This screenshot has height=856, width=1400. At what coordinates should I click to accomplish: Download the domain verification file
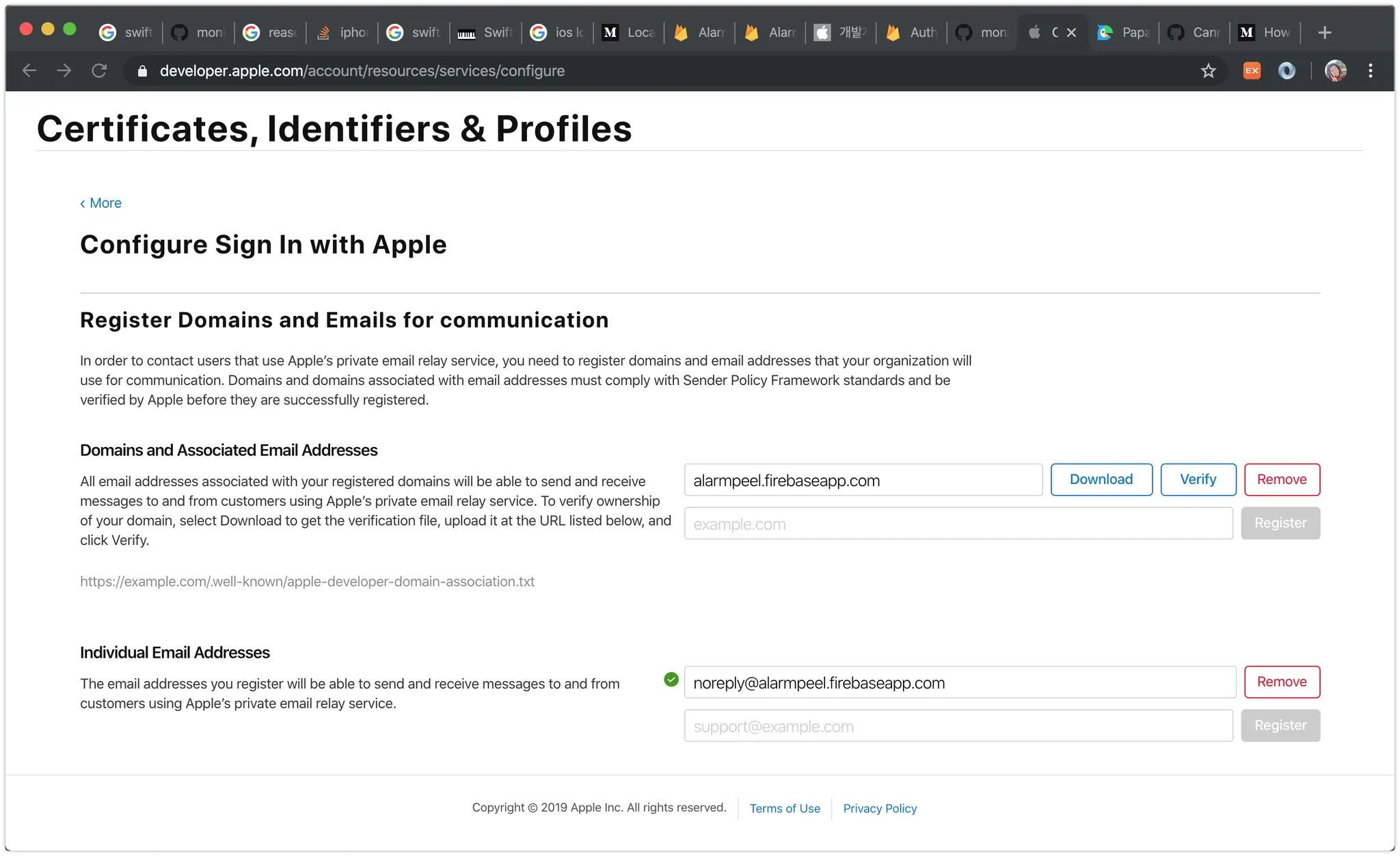(x=1101, y=479)
